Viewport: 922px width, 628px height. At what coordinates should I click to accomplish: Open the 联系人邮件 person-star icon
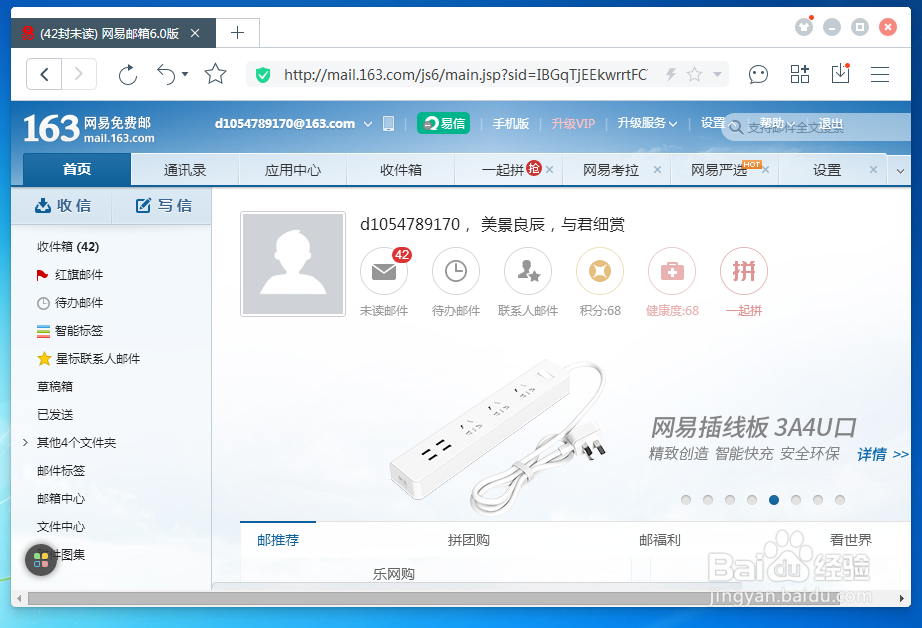pos(527,271)
